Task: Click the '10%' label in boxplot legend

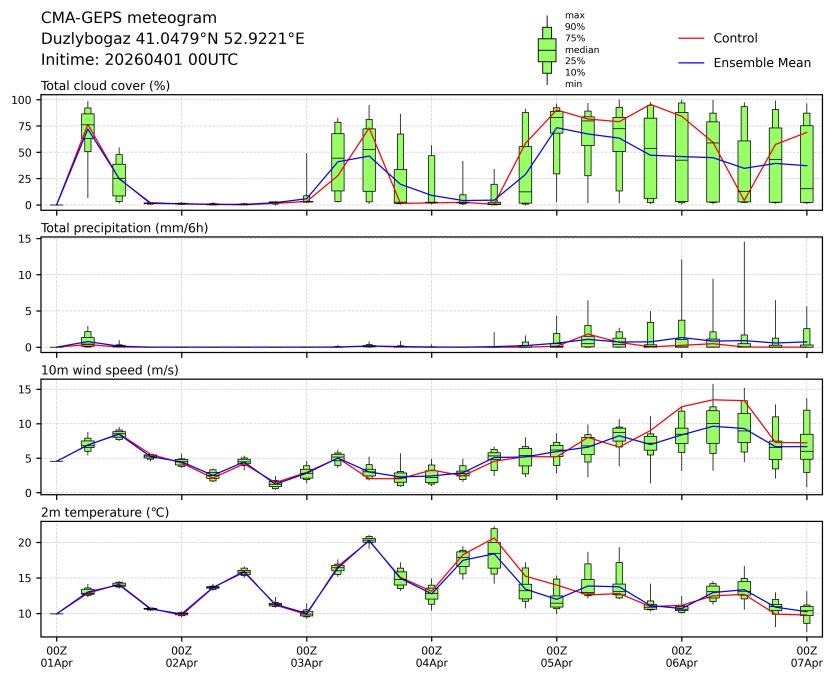Action: (575, 72)
